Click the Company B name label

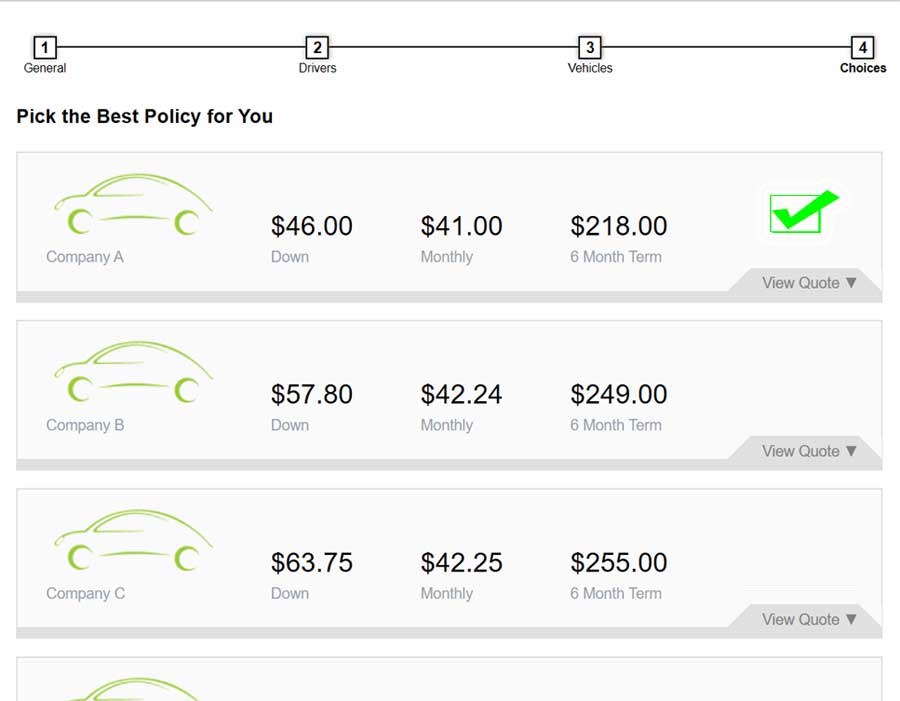pyautogui.click(x=85, y=425)
